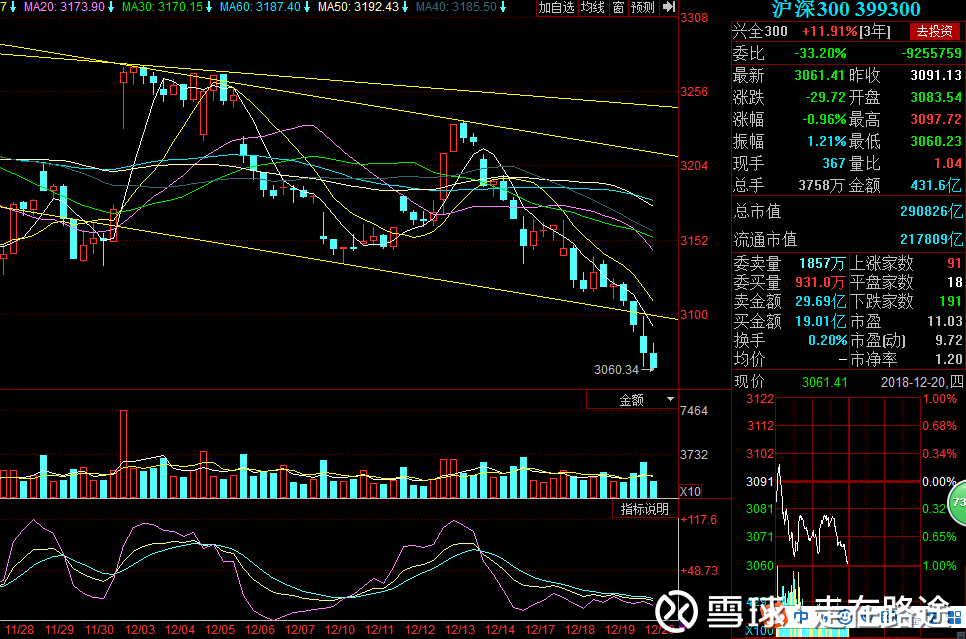Toggle the 均线 moving average lines
The height and width of the screenshot is (639, 966).
tap(593, 7)
